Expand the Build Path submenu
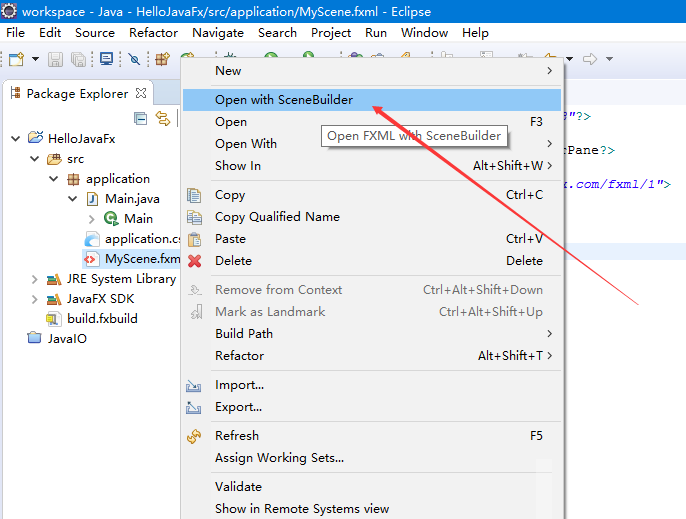The height and width of the screenshot is (519, 686). 372,333
